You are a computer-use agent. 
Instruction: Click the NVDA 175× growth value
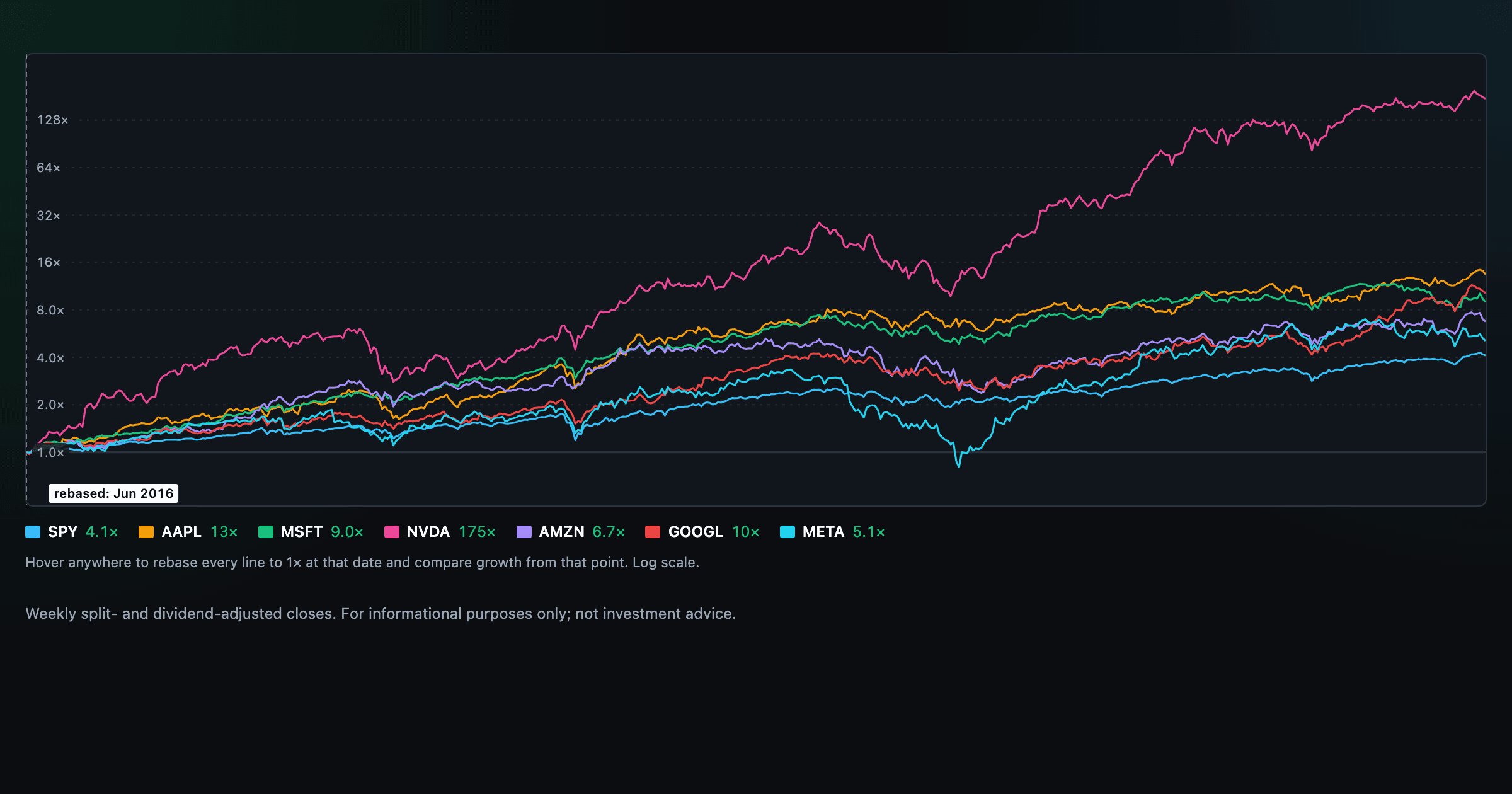pyautogui.click(x=477, y=532)
